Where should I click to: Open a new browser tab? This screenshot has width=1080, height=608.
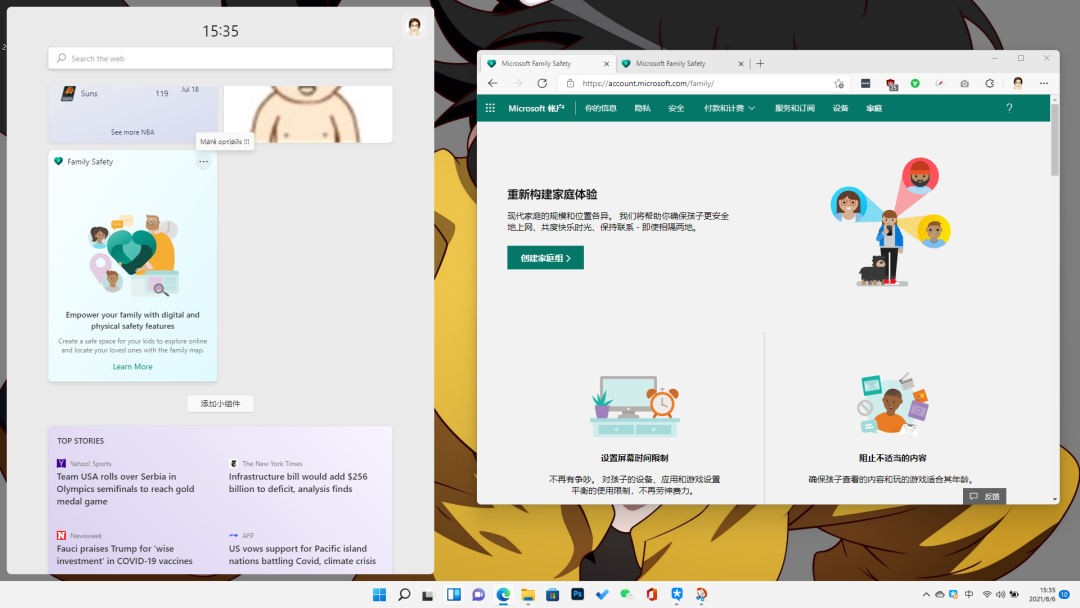pos(760,63)
